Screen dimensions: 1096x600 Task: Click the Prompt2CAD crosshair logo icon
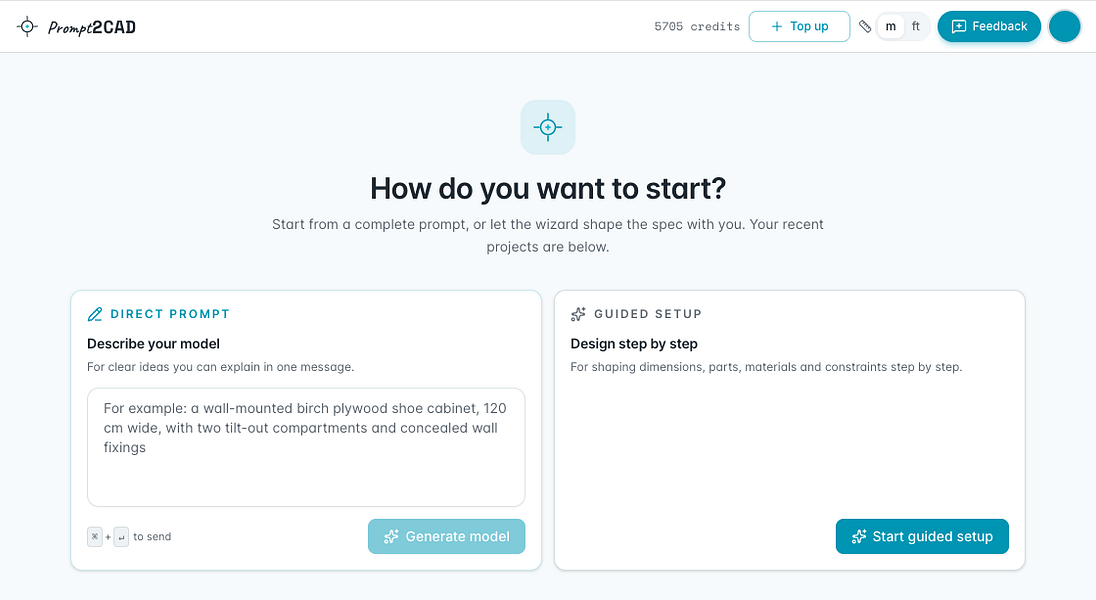[27, 27]
